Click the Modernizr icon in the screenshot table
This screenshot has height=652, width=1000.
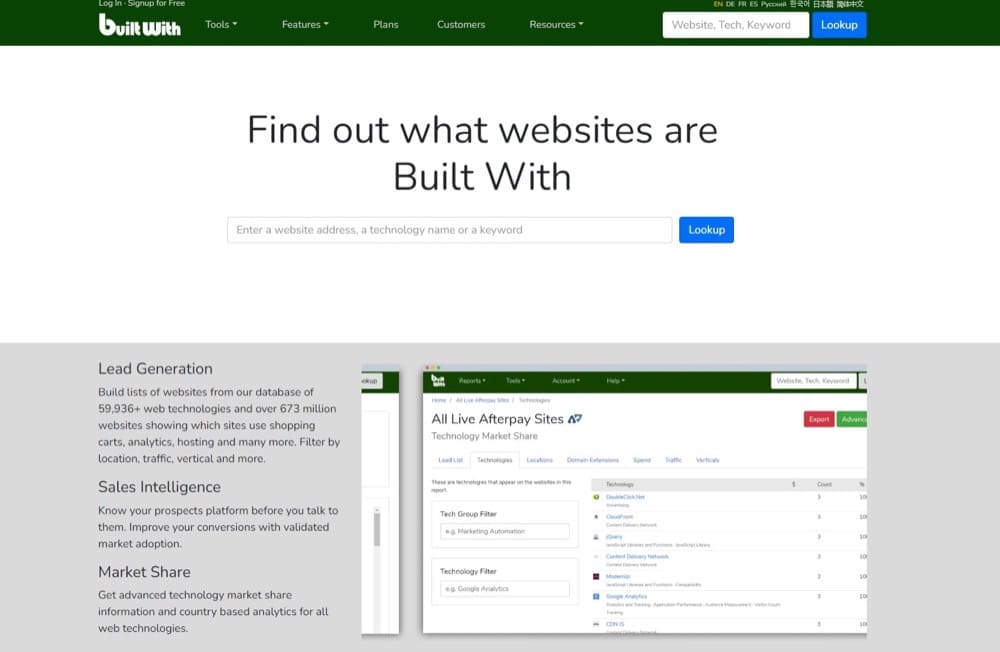pos(596,576)
